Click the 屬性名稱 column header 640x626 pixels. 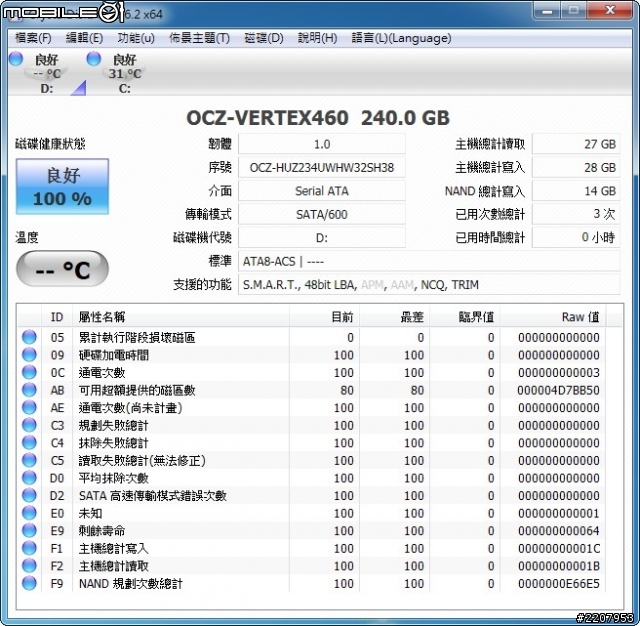181,317
